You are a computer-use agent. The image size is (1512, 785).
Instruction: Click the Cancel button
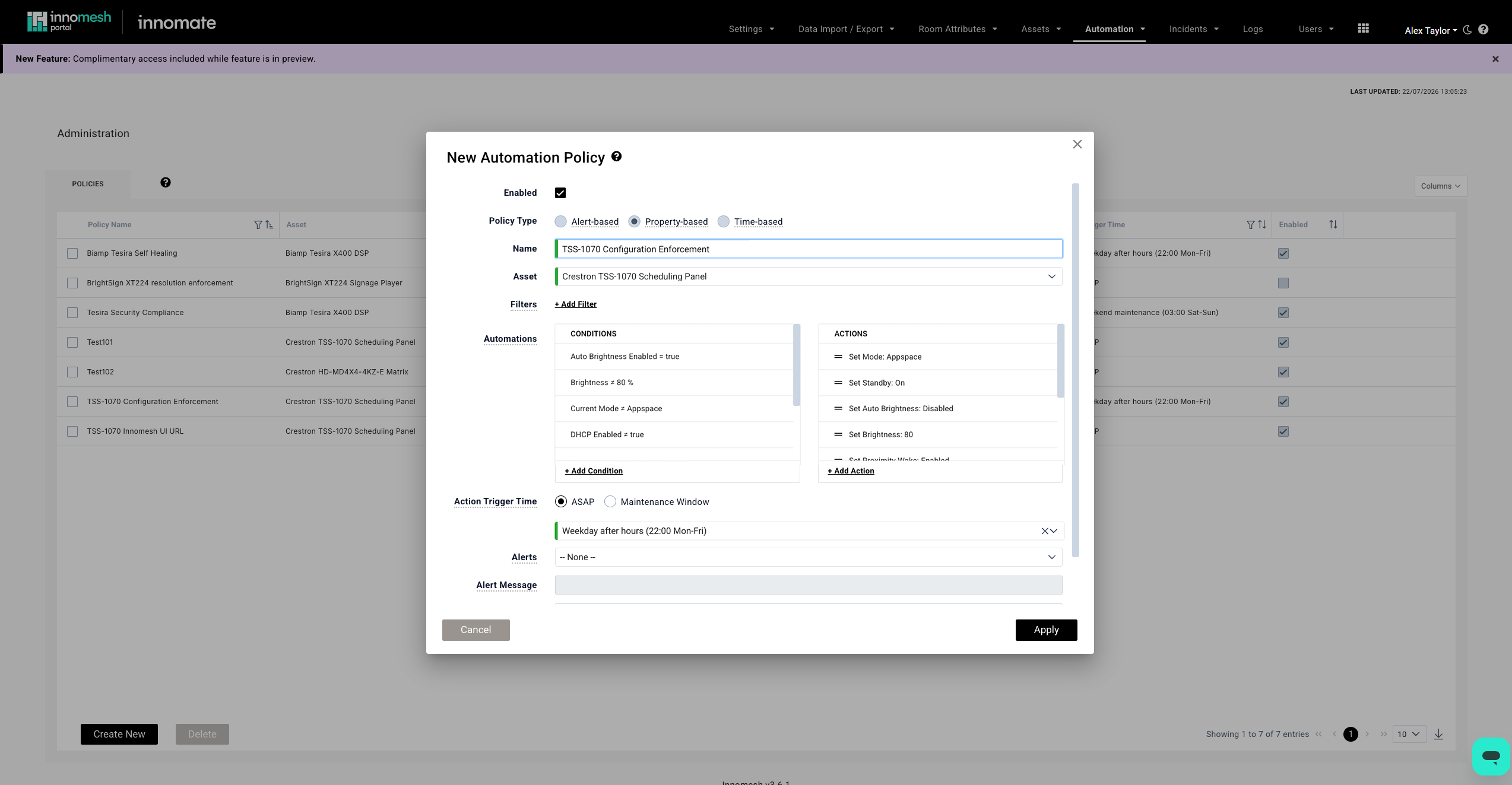coord(476,630)
